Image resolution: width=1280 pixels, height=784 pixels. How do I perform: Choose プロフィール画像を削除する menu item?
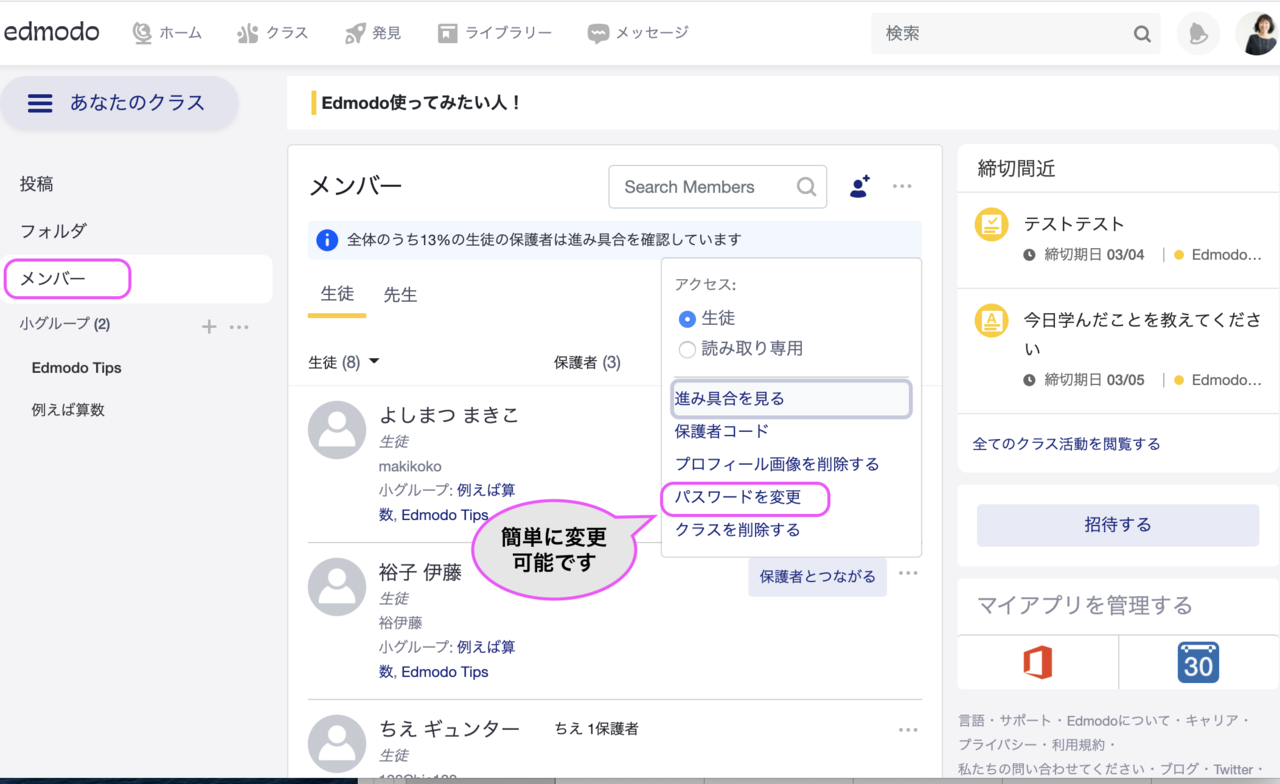point(777,464)
